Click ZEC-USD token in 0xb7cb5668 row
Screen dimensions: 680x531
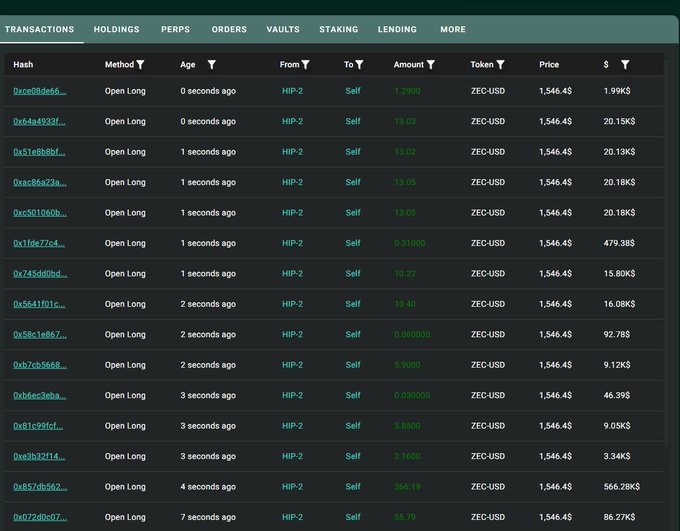(x=488, y=365)
